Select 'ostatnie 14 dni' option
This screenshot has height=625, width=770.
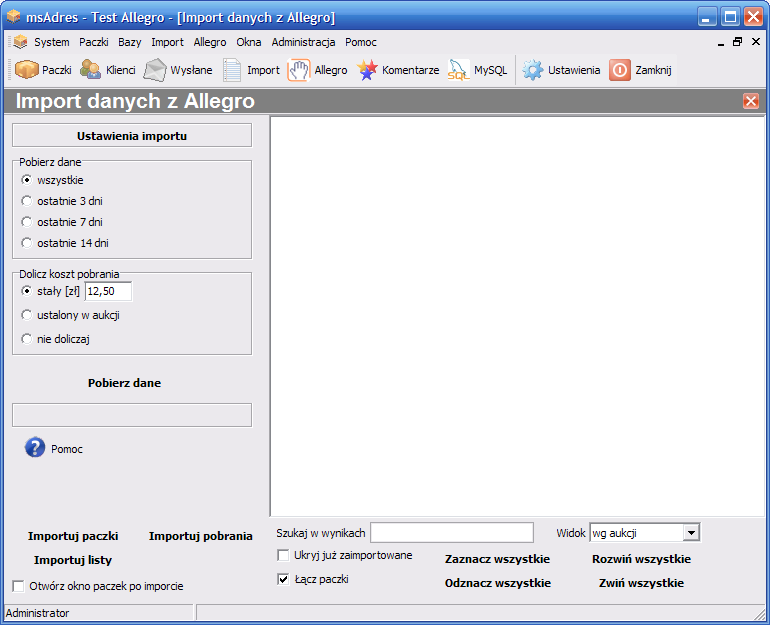pos(27,243)
